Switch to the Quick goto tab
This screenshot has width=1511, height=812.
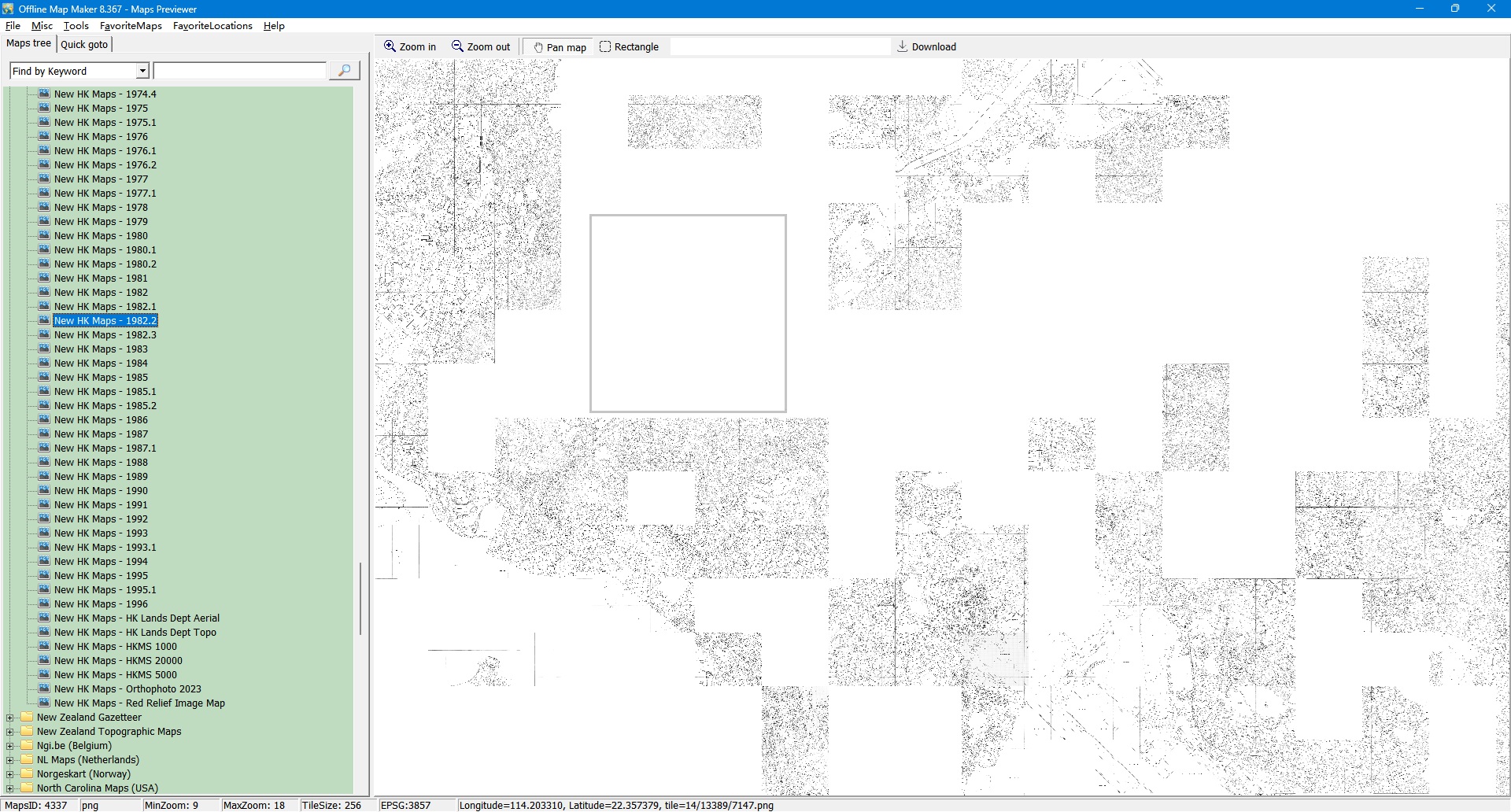pos(84,45)
